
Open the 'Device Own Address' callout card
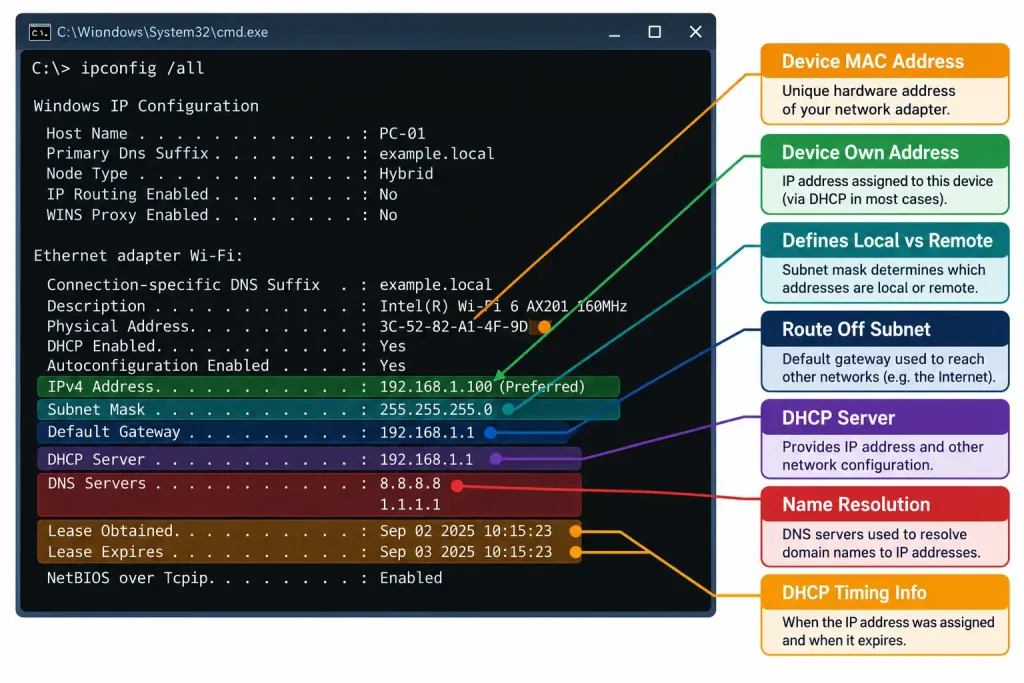click(x=885, y=174)
